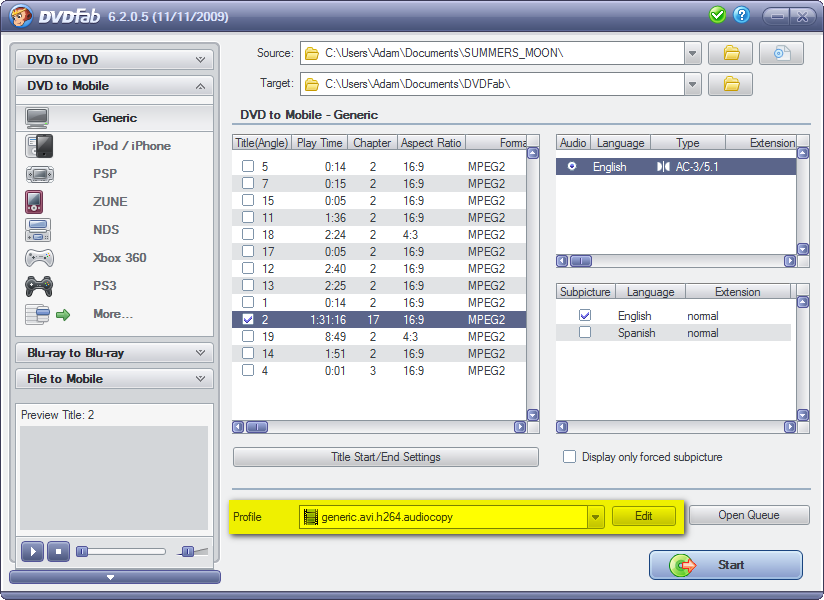Enable the Spanish subpicture checkbox
Image resolution: width=824 pixels, height=600 pixels.
585,332
